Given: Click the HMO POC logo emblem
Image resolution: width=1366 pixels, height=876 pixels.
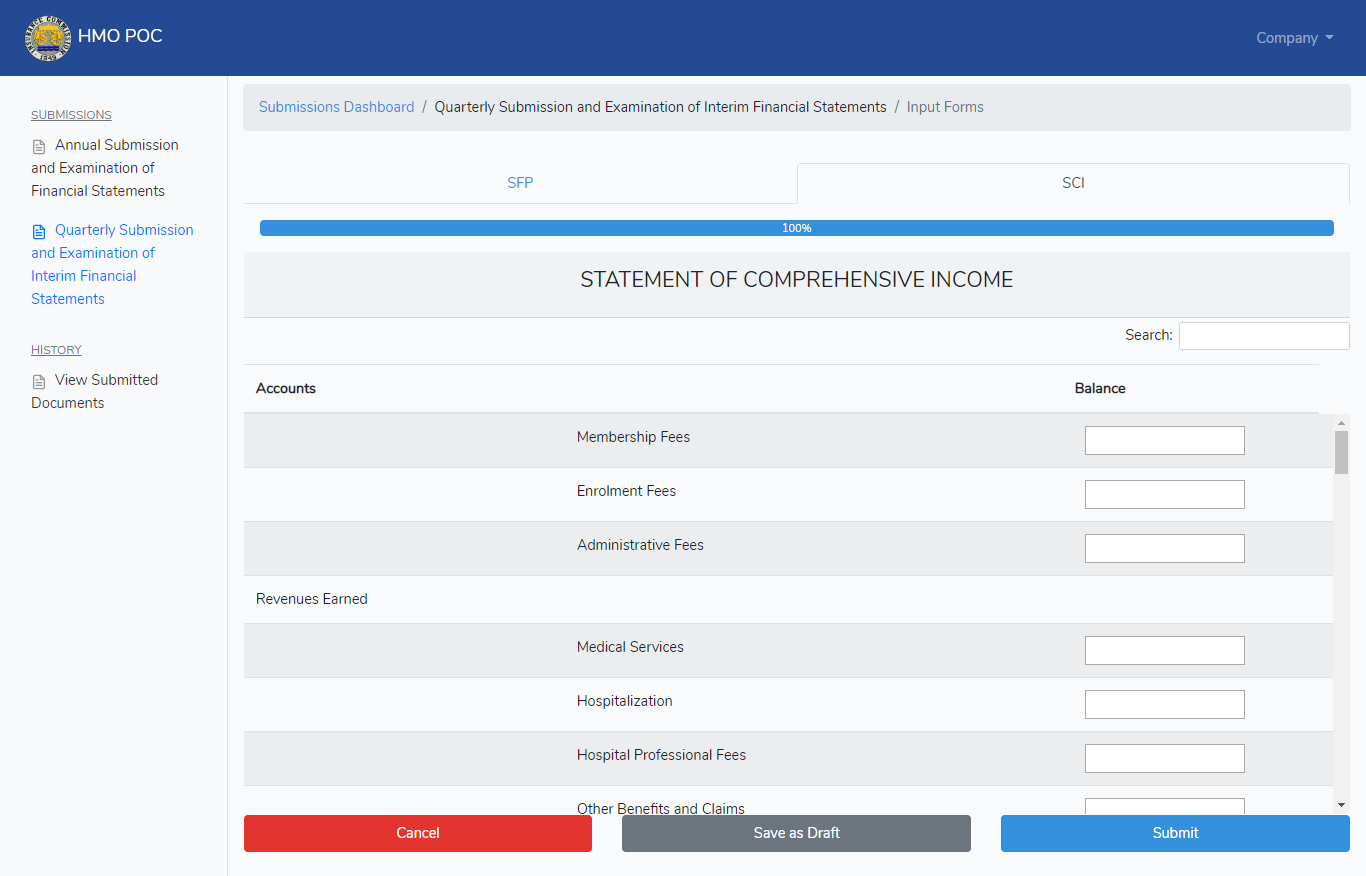Looking at the screenshot, I should point(47,37).
